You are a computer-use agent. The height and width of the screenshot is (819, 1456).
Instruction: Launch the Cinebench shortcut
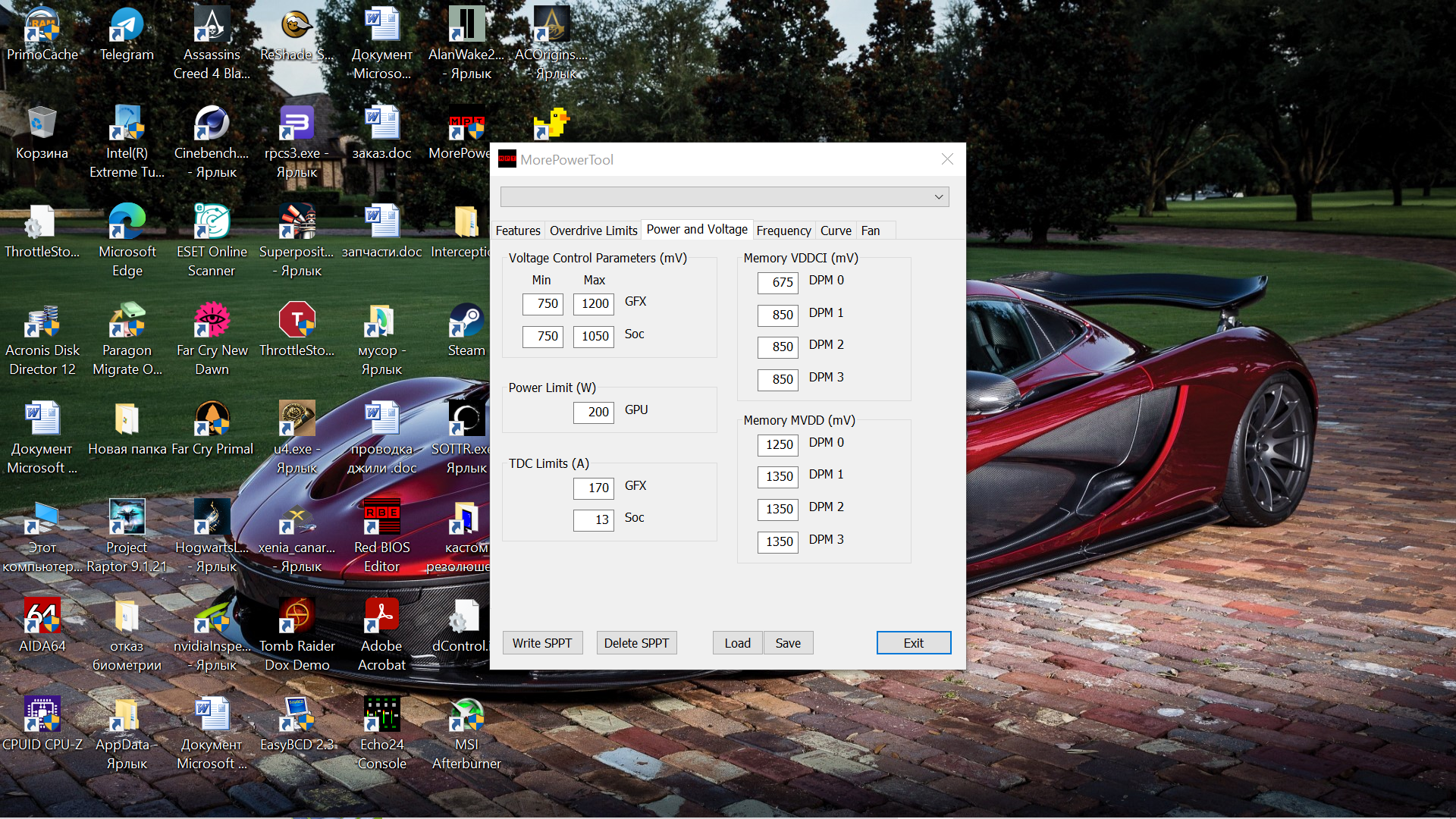[212, 124]
